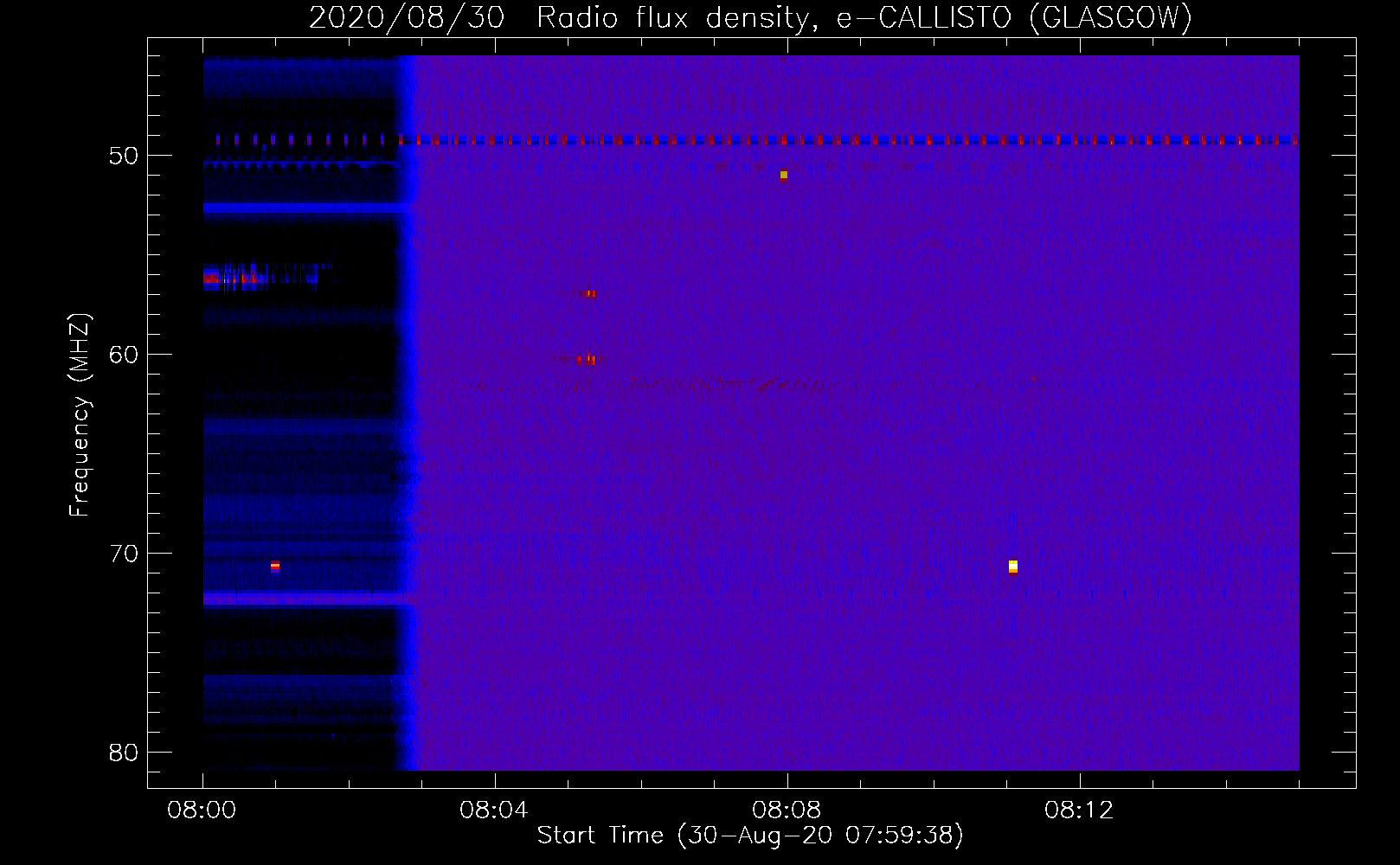This screenshot has height=865, width=1400.
Task: Click the date '2020/08/30' in the title
Action: point(407,17)
